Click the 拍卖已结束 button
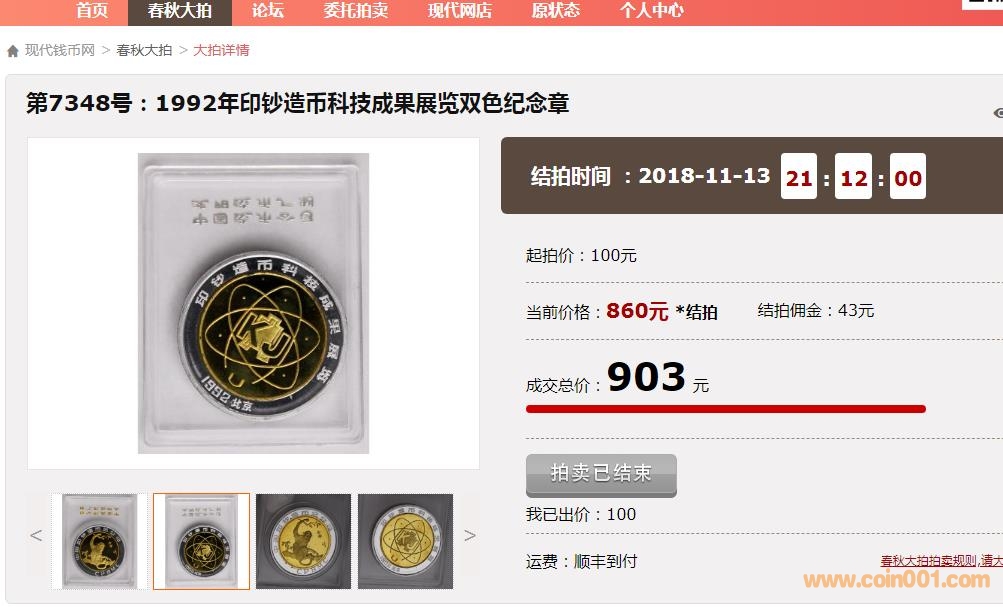 (601, 475)
